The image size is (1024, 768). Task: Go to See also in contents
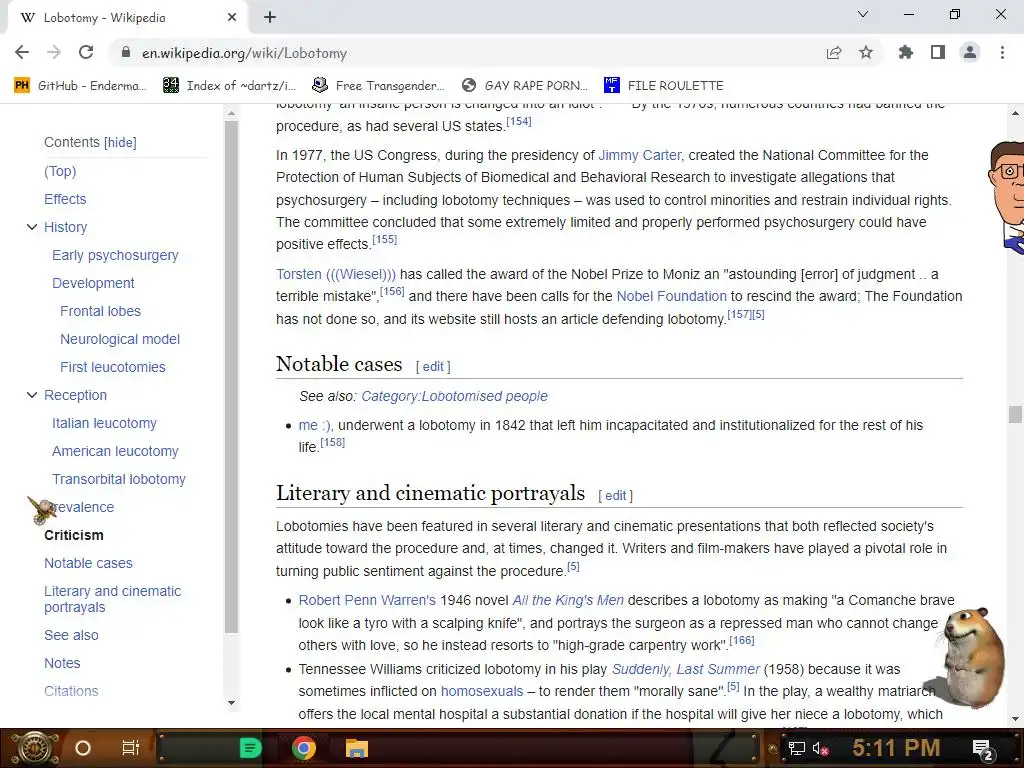pyautogui.click(x=71, y=635)
